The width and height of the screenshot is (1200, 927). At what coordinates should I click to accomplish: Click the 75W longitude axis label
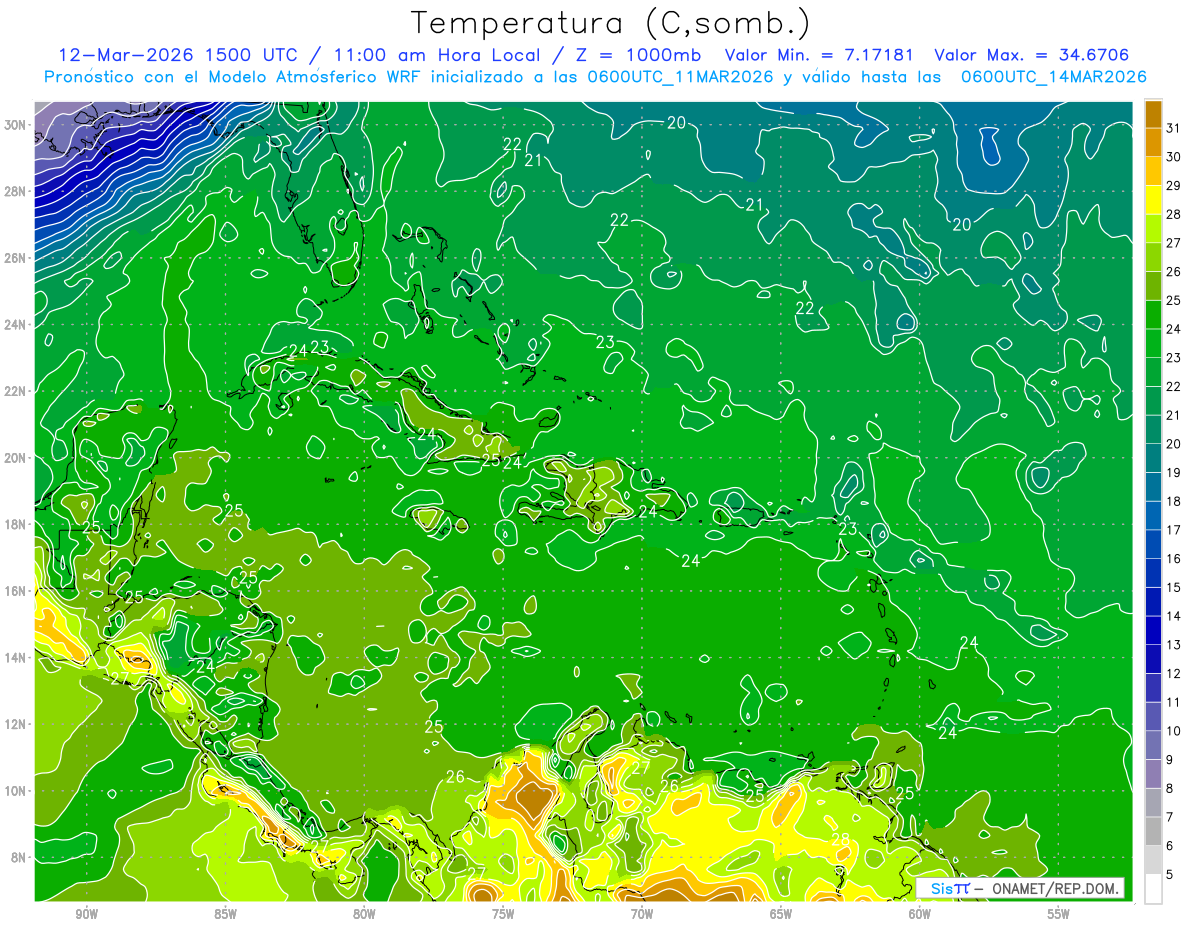(x=503, y=914)
